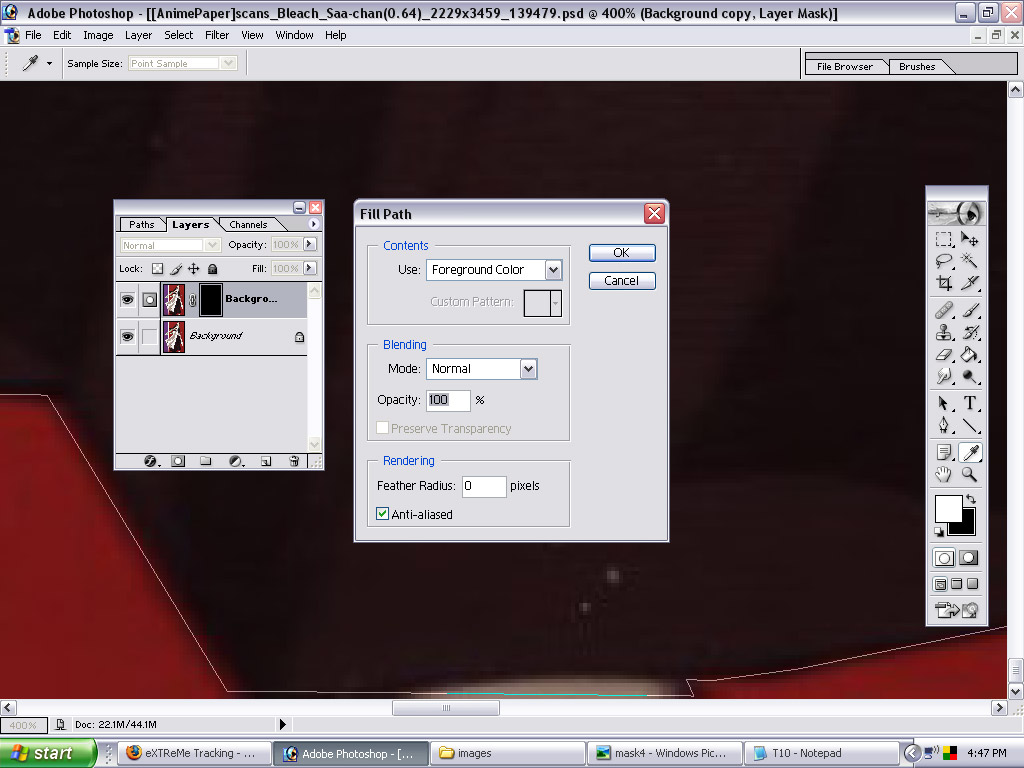Select the Magic Wand tool

970,261
